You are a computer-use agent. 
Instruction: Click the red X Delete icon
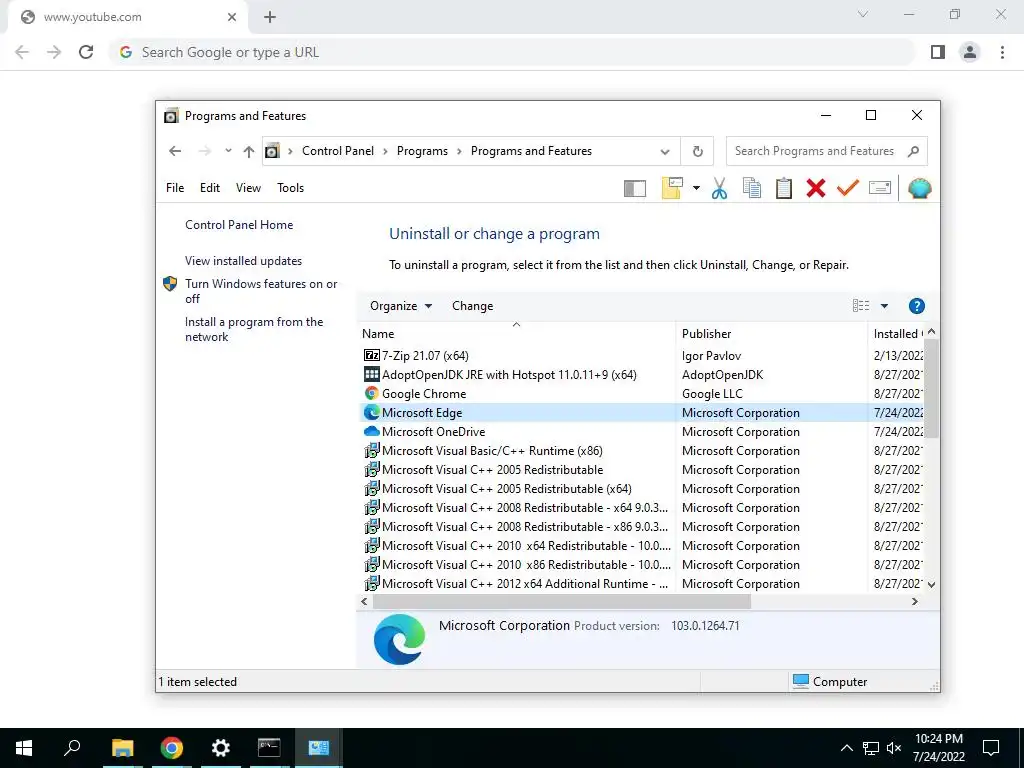point(816,188)
